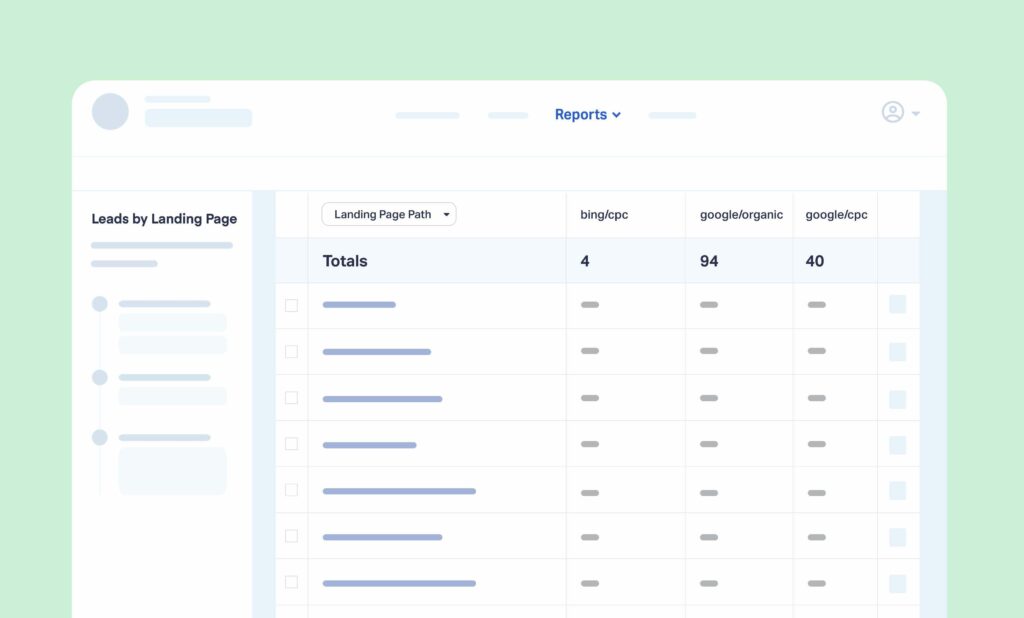Click the second row's action square icon

[897, 352]
